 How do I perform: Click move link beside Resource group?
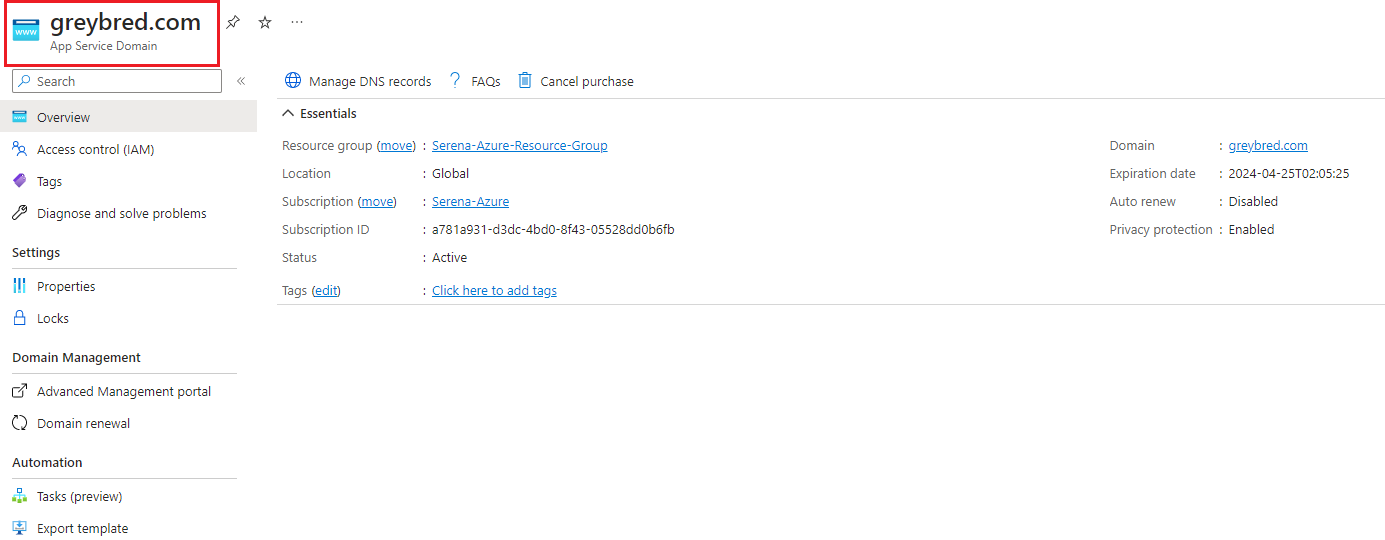[x=396, y=145]
